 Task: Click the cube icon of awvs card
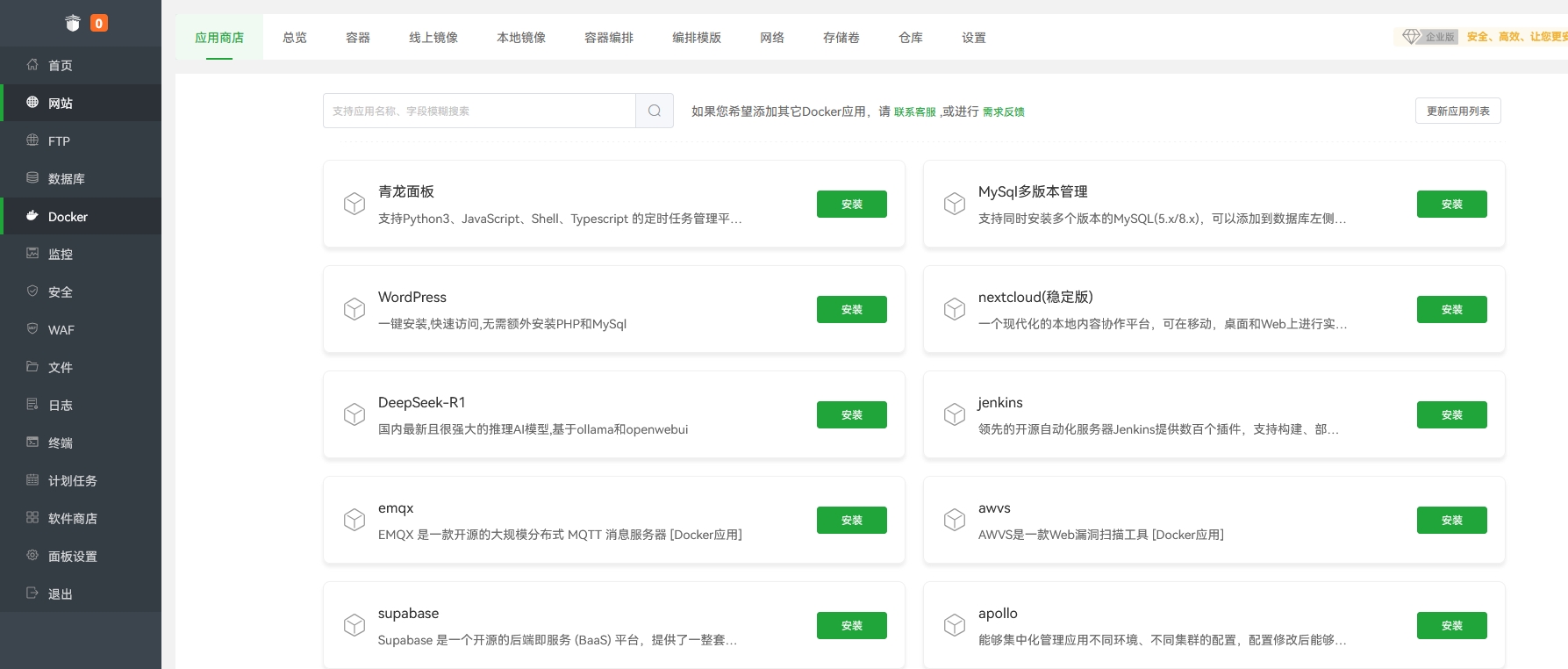[x=955, y=520]
